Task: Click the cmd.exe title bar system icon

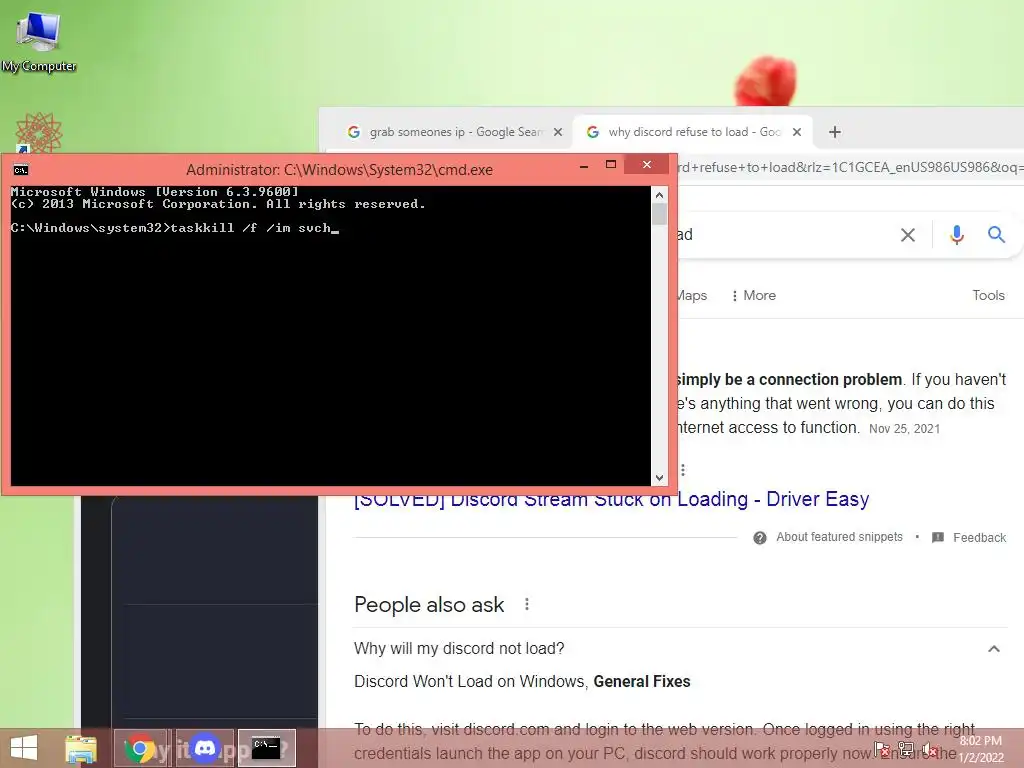Action: point(21,170)
